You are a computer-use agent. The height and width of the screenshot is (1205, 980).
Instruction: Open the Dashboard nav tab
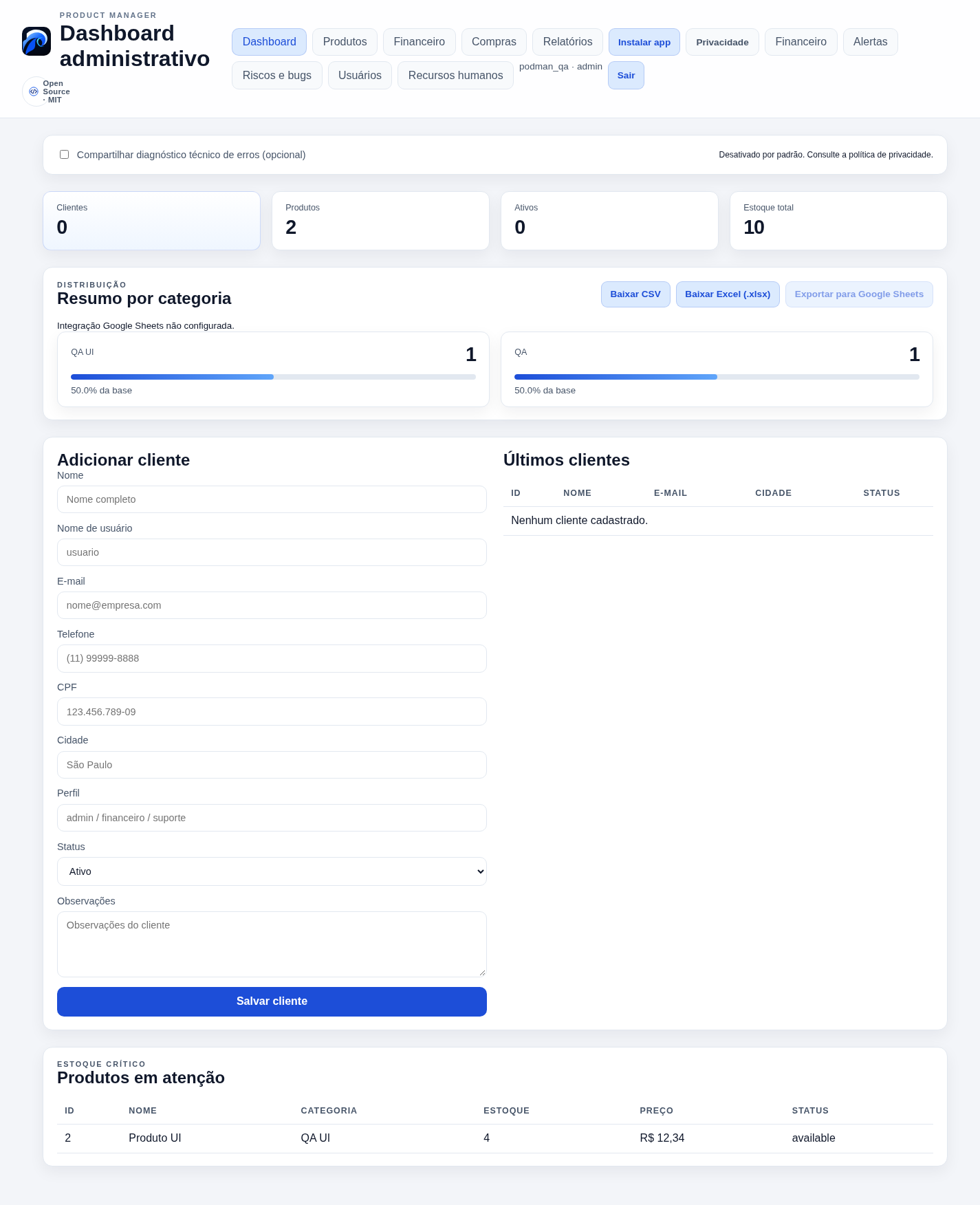(x=270, y=42)
